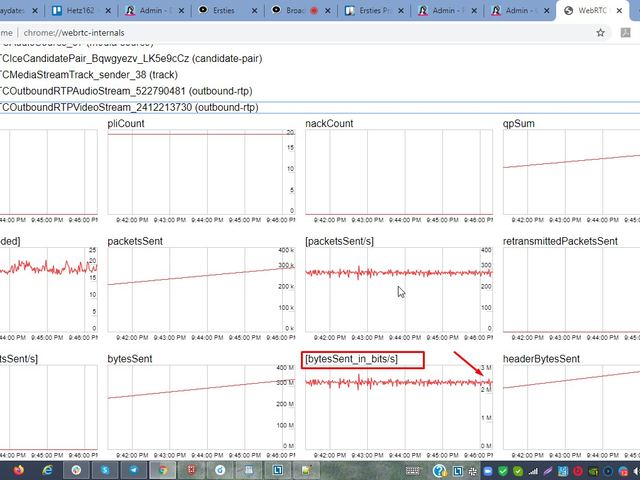The image size is (640, 480).
Task: Open Slack from the system tray
Action: [472, 471]
